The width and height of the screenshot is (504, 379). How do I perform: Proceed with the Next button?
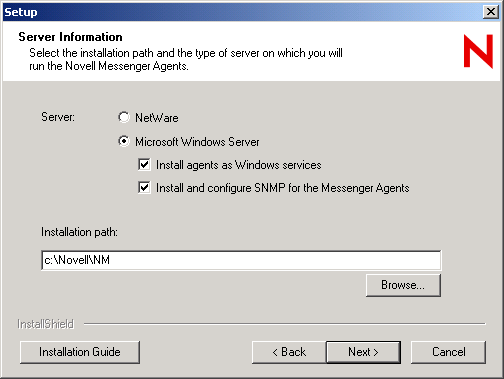point(363,352)
